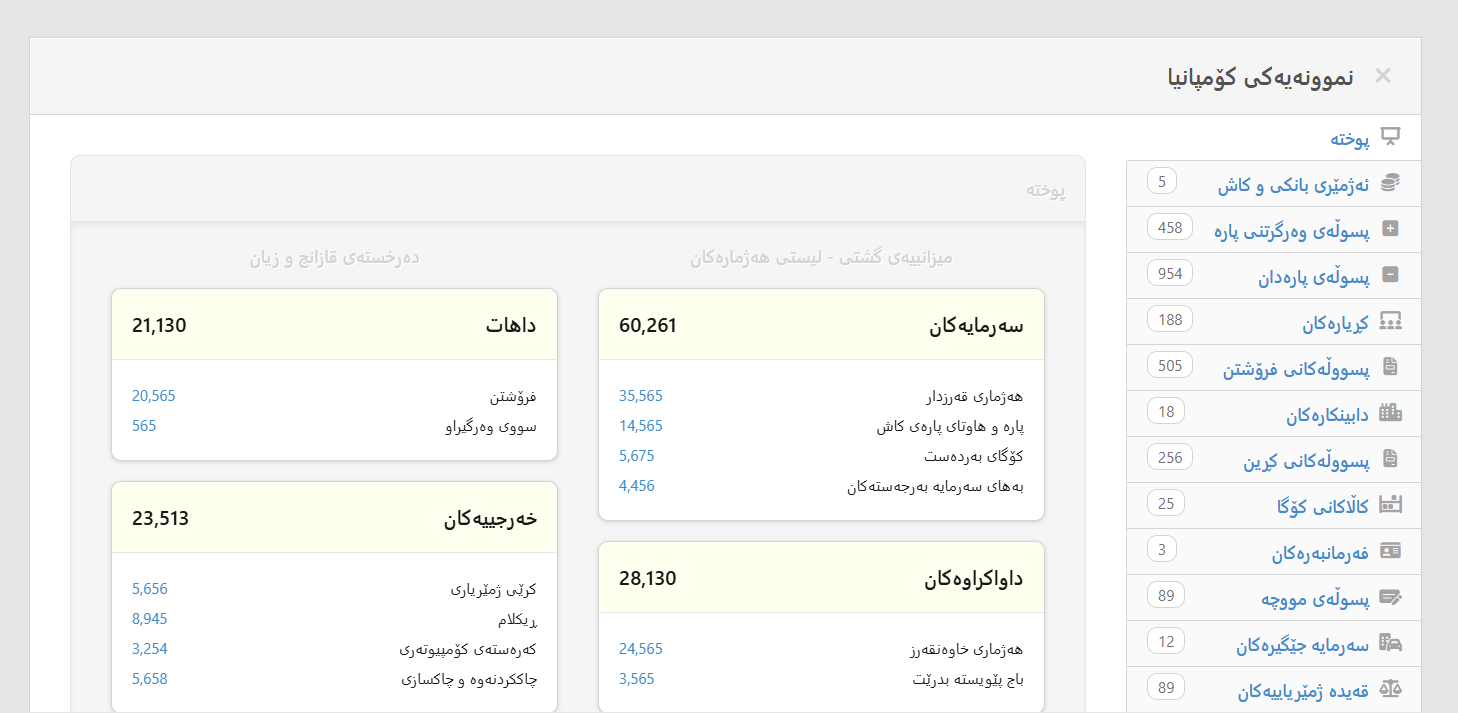Click the purchase invoices paper icon
The image size is (1458, 713).
[1390, 458]
